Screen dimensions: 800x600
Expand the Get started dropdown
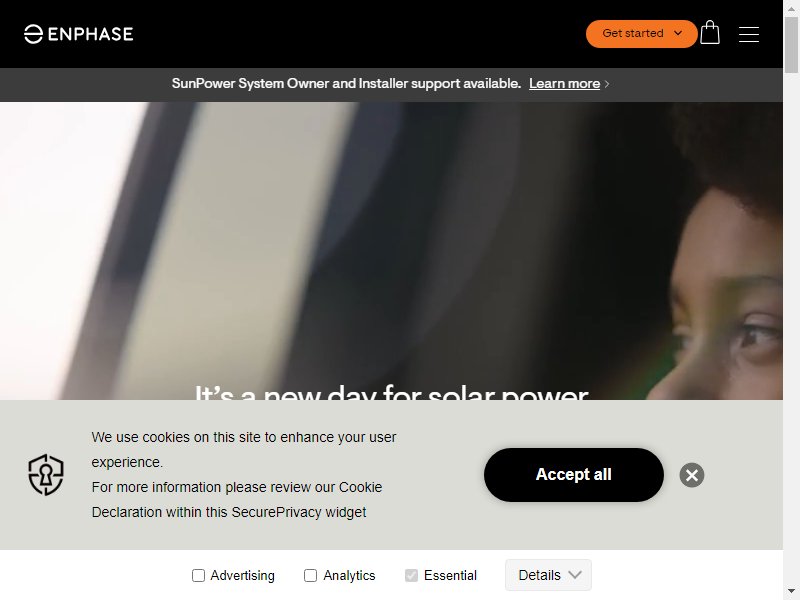point(641,34)
